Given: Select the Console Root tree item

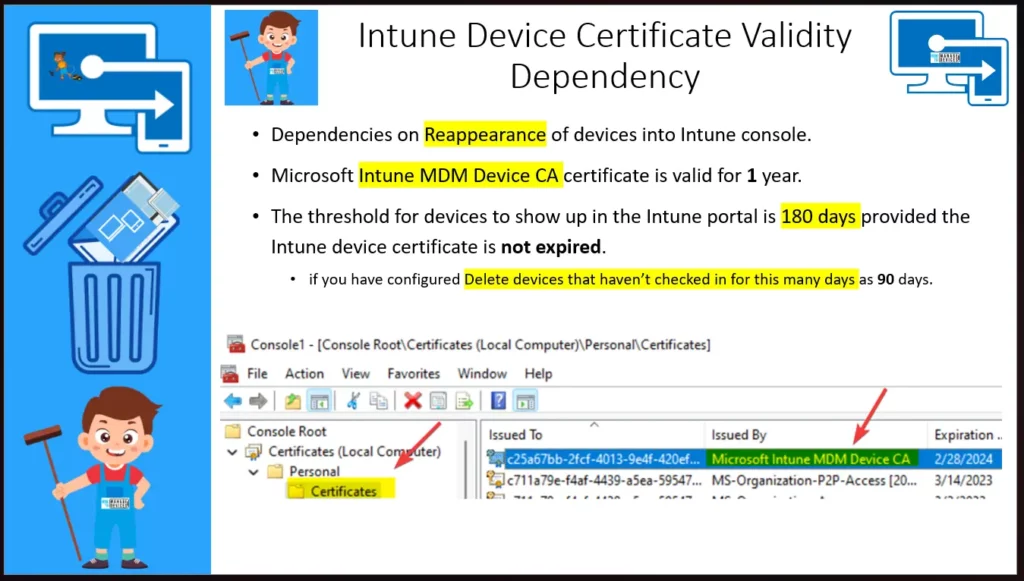Looking at the screenshot, I should [x=287, y=431].
